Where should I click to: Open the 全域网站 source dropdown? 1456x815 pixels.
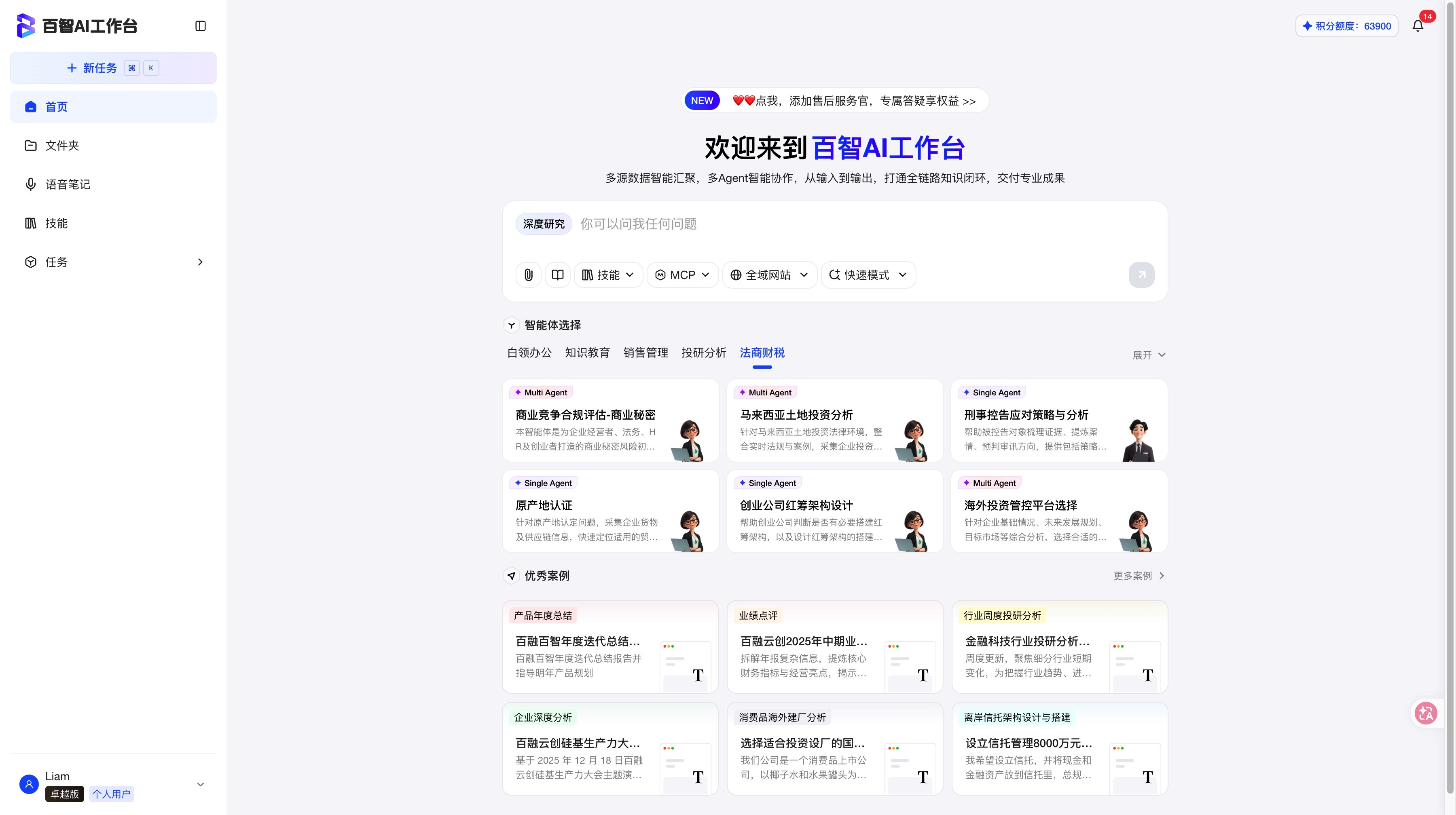point(769,275)
